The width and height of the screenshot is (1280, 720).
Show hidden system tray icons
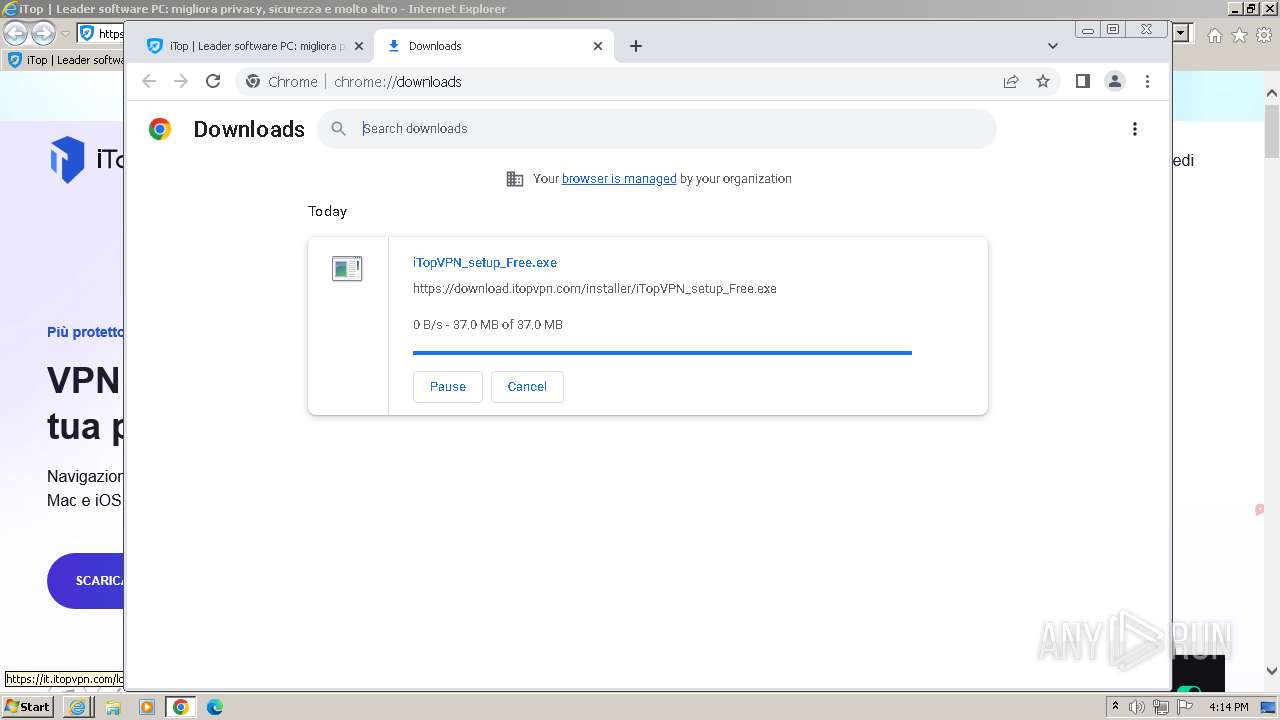[1116, 707]
